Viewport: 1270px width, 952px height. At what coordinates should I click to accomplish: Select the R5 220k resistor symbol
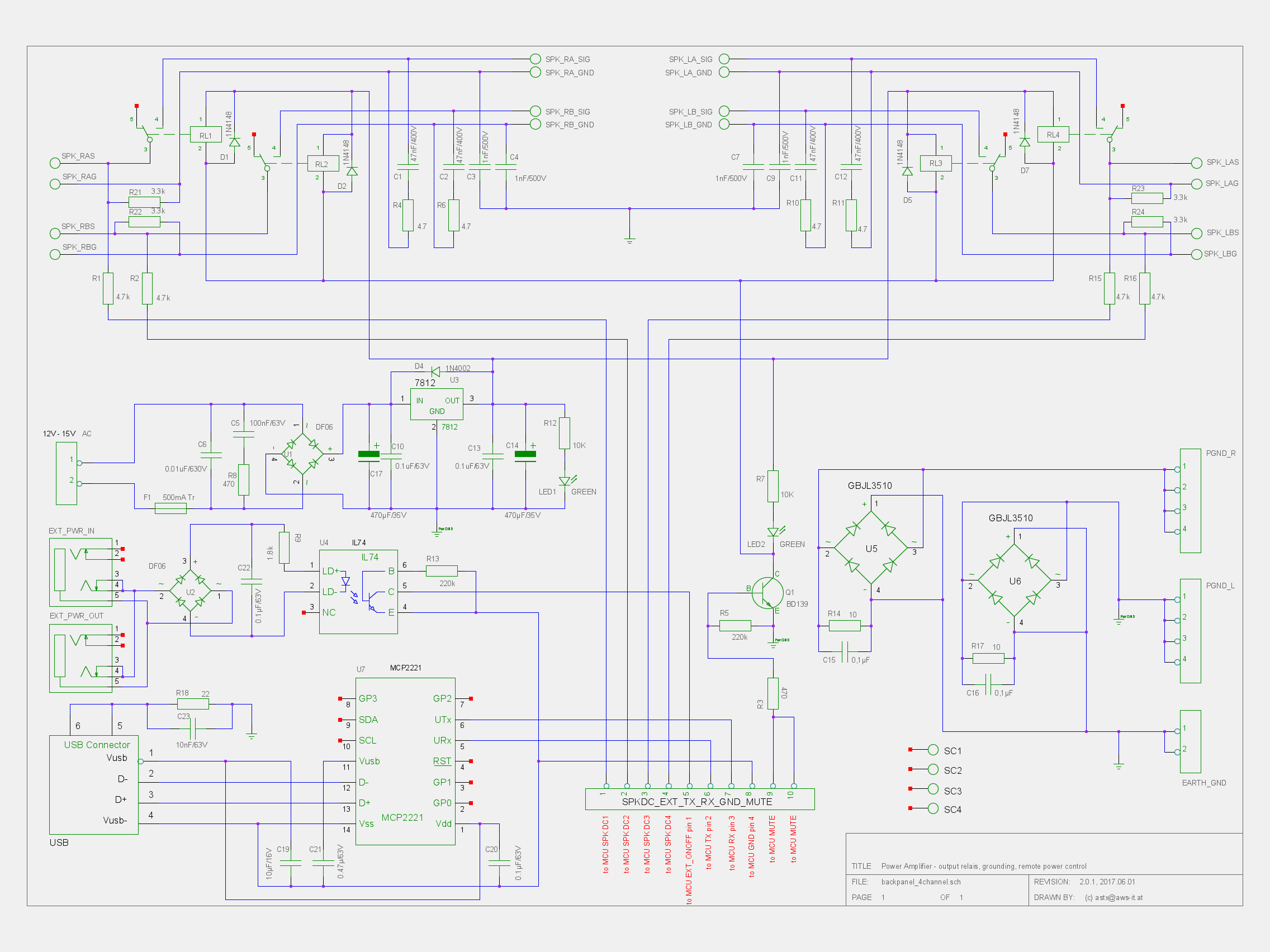point(735,626)
